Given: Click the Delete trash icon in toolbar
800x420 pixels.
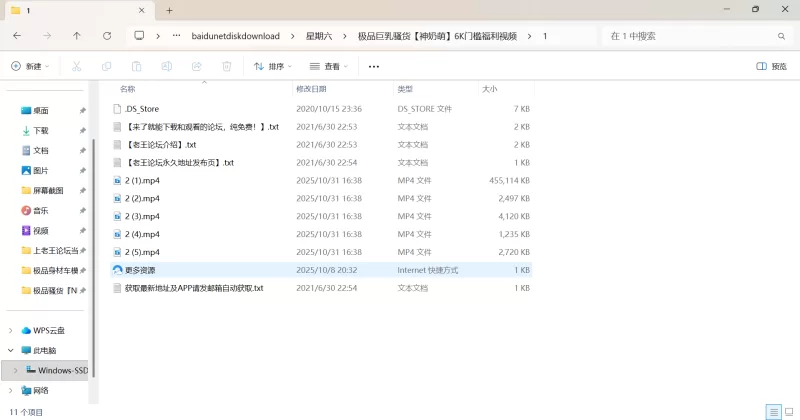Looking at the screenshot, I should click(x=226, y=67).
